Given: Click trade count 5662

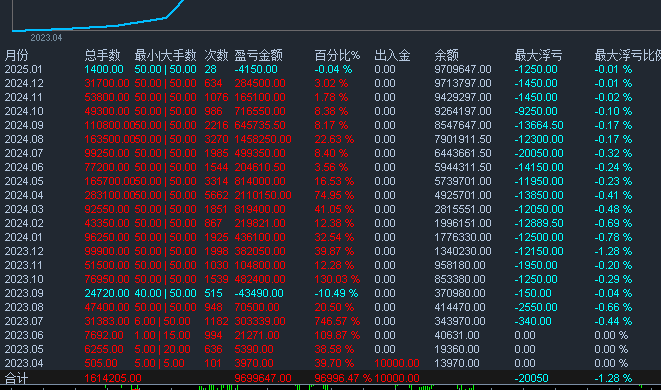Looking at the screenshot, I should pyautogui.click(x=216, y=195).
